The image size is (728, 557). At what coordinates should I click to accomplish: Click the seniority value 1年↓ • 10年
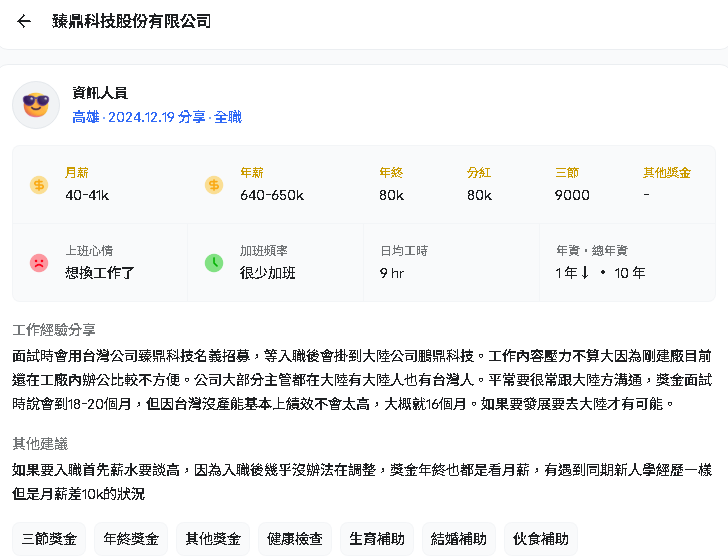600,273
